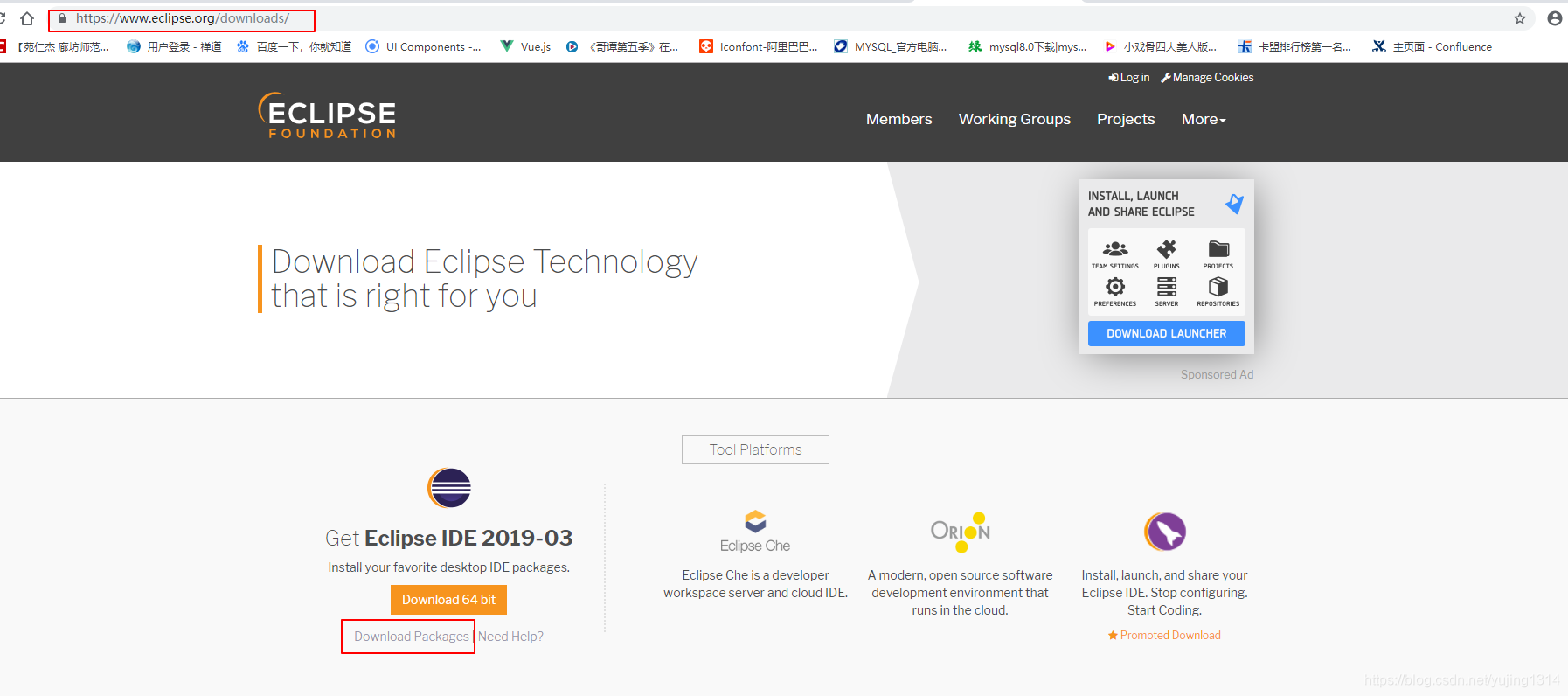Open the Manage Cookies link
Screen dimensions: 1568x696
[1207, 78]
